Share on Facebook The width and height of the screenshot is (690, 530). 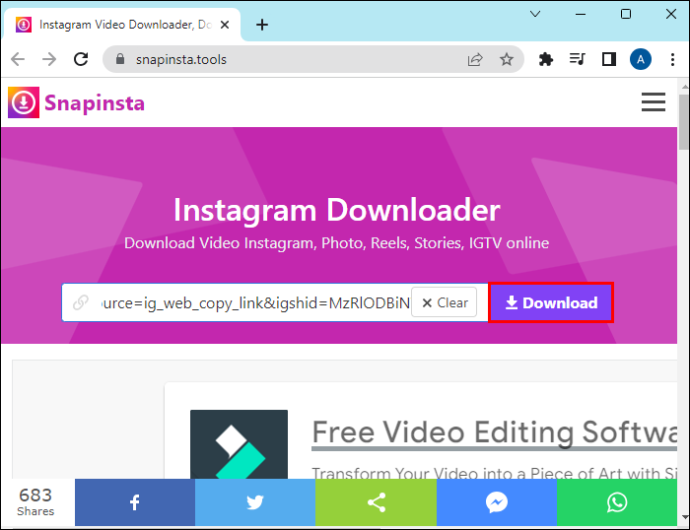(x=135, y=502)
